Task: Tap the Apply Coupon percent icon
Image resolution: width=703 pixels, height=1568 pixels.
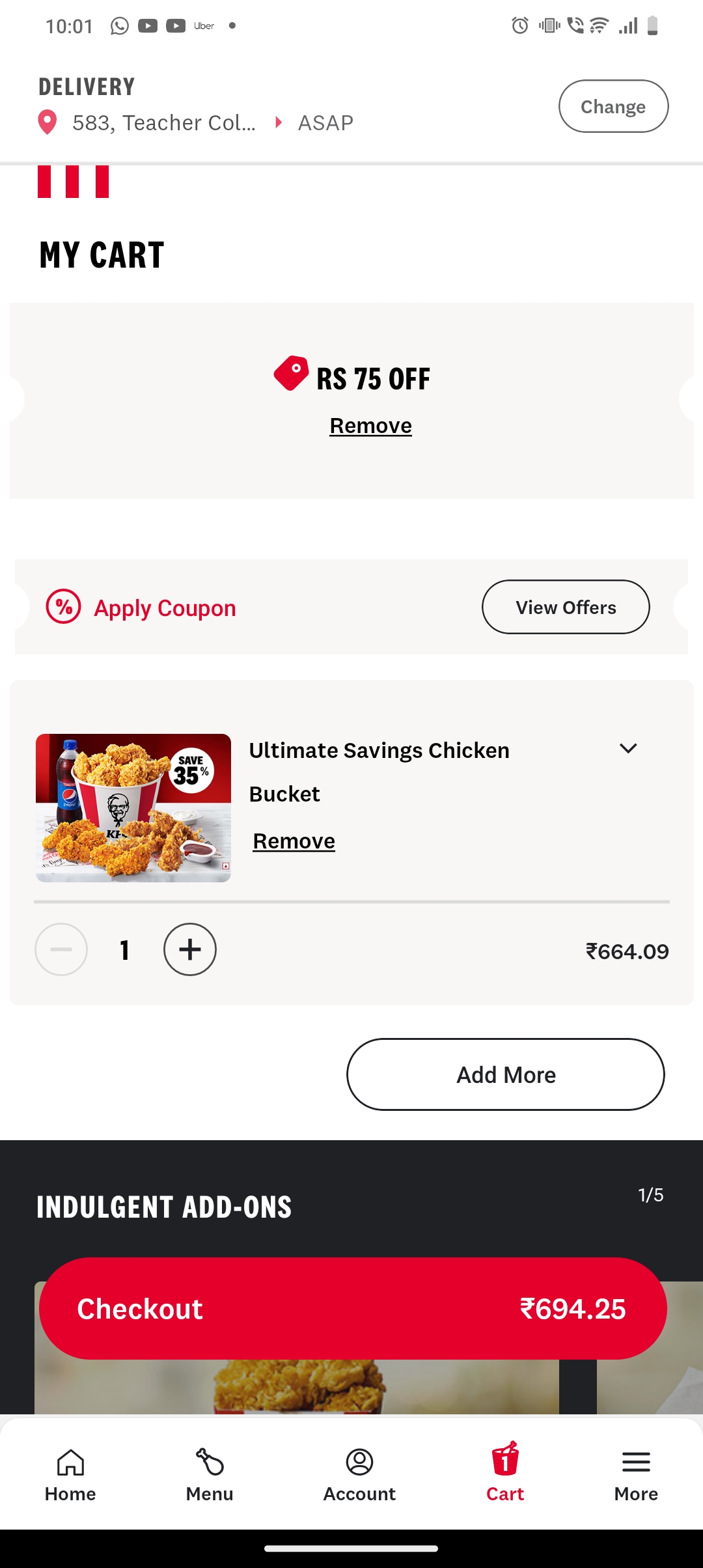Action: pos(63,607)
